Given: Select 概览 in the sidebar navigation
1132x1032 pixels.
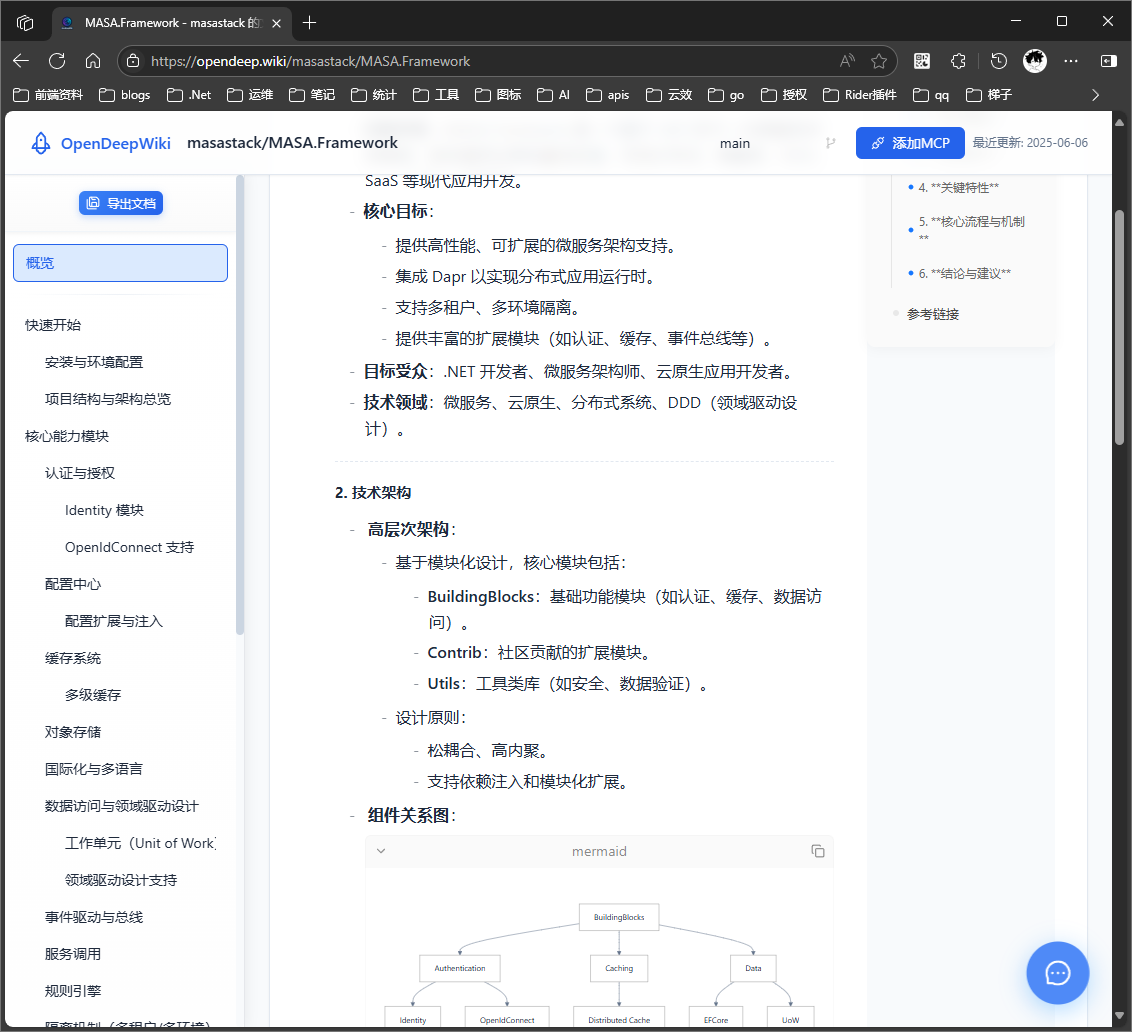Looking at the screenshot, I should (x=120, y=262).
